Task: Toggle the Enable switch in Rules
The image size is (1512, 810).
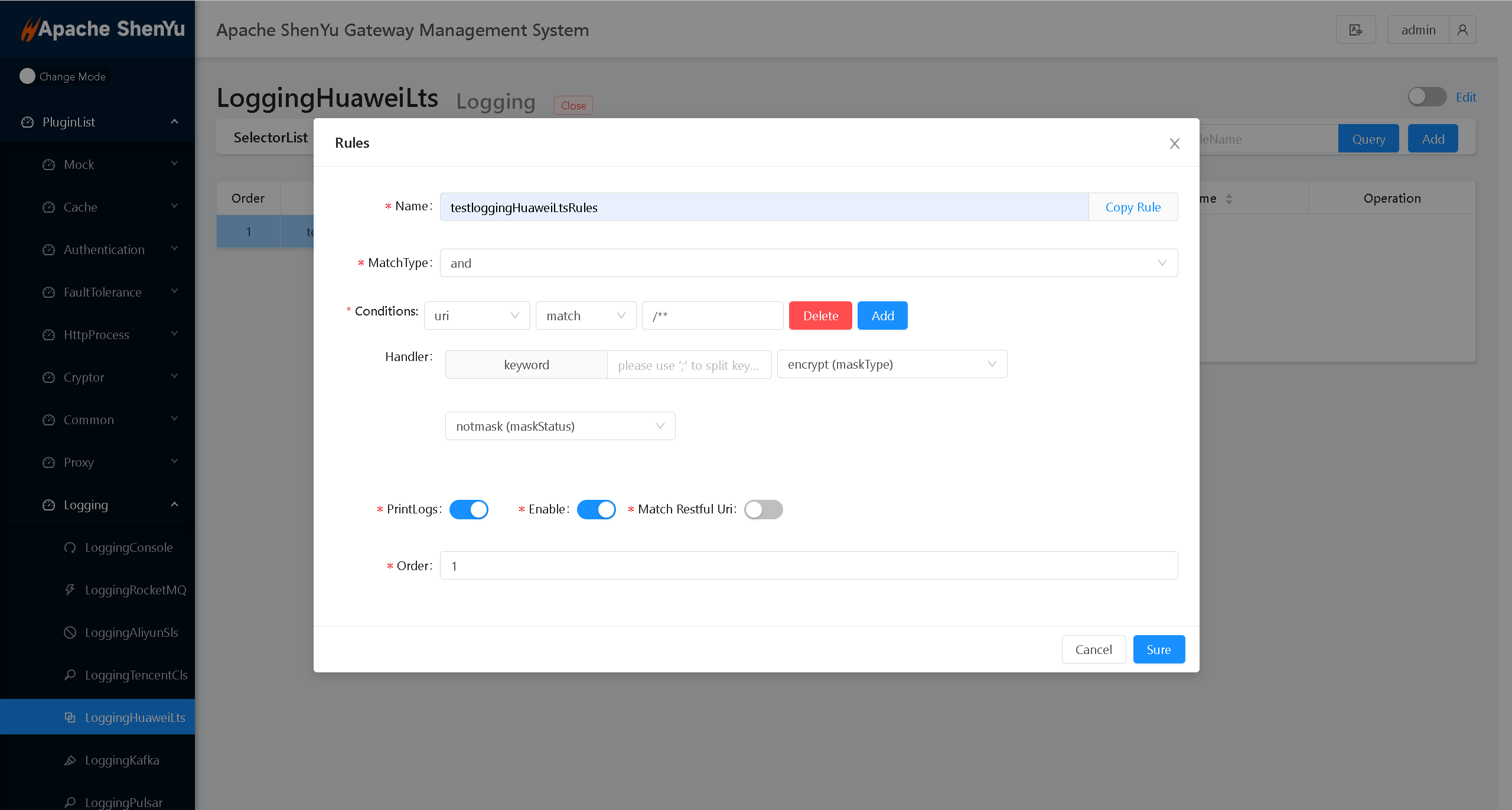Action: click(596, 509)
